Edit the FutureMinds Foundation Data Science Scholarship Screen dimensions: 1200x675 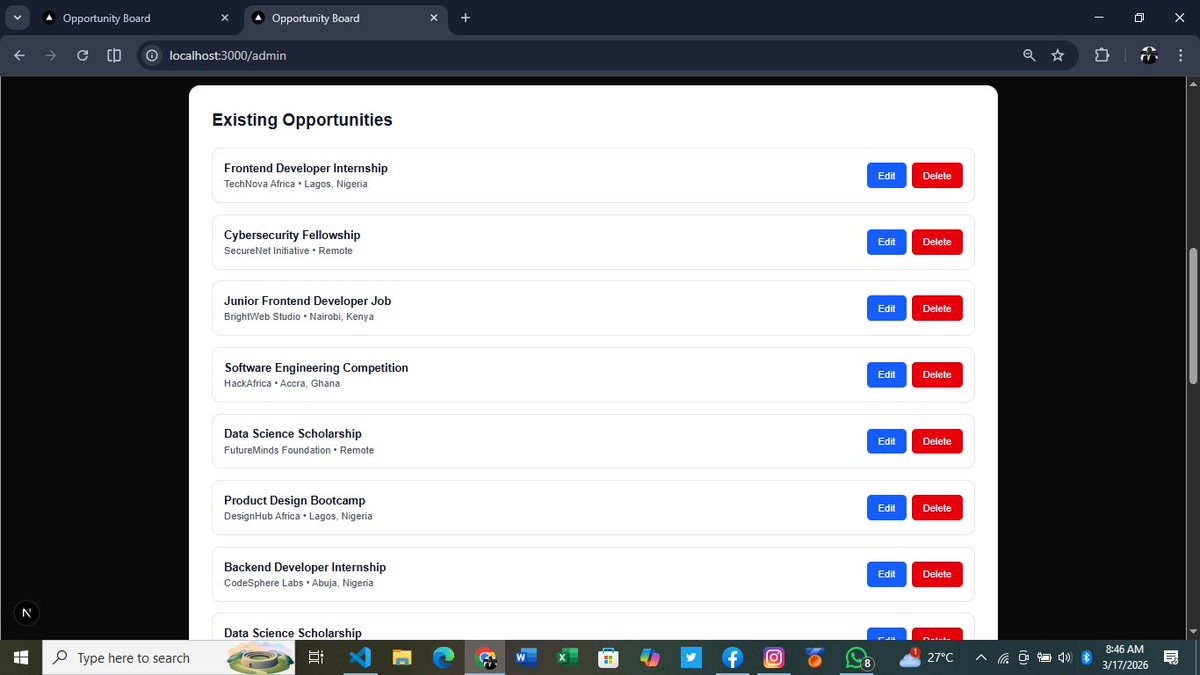tap(886, 441)
